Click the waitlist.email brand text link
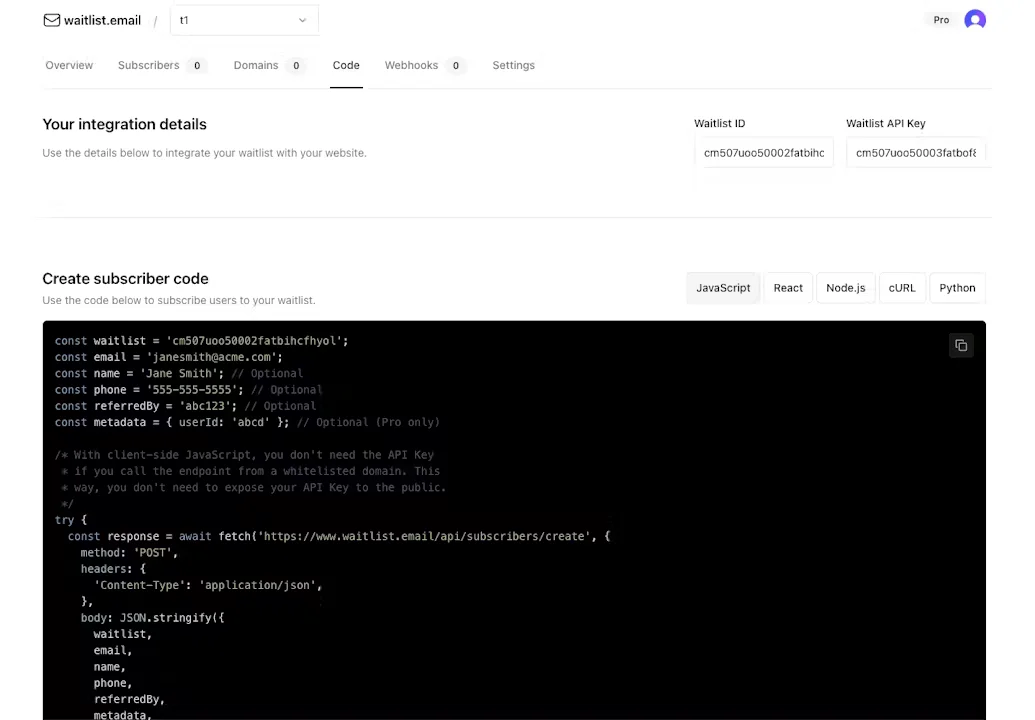This screenshot has width=1035, height=720. click(102, 20)
